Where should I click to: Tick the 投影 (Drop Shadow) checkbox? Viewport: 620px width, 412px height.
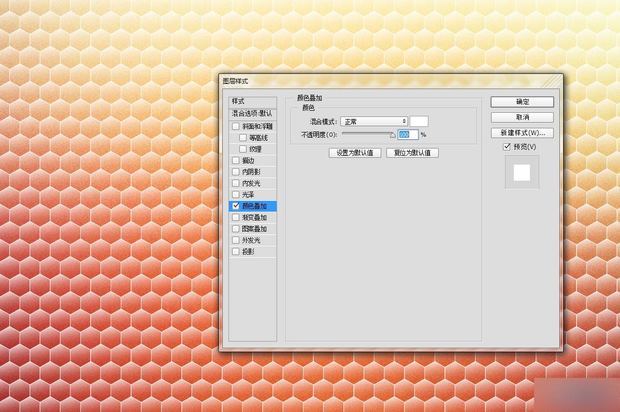[236, 251]
